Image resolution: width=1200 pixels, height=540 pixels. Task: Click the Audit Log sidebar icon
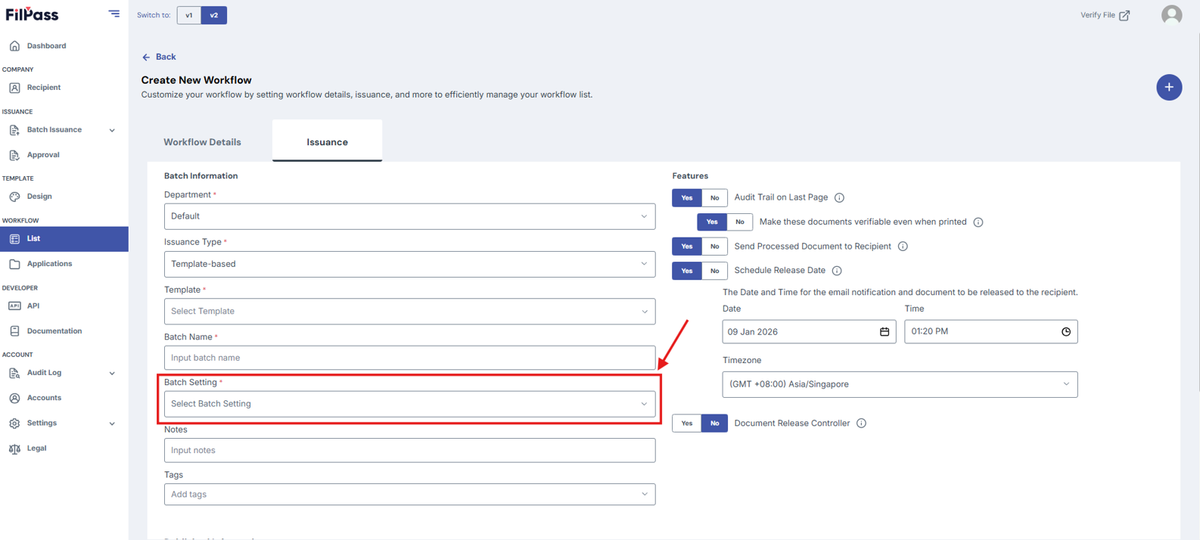[15, 373]
